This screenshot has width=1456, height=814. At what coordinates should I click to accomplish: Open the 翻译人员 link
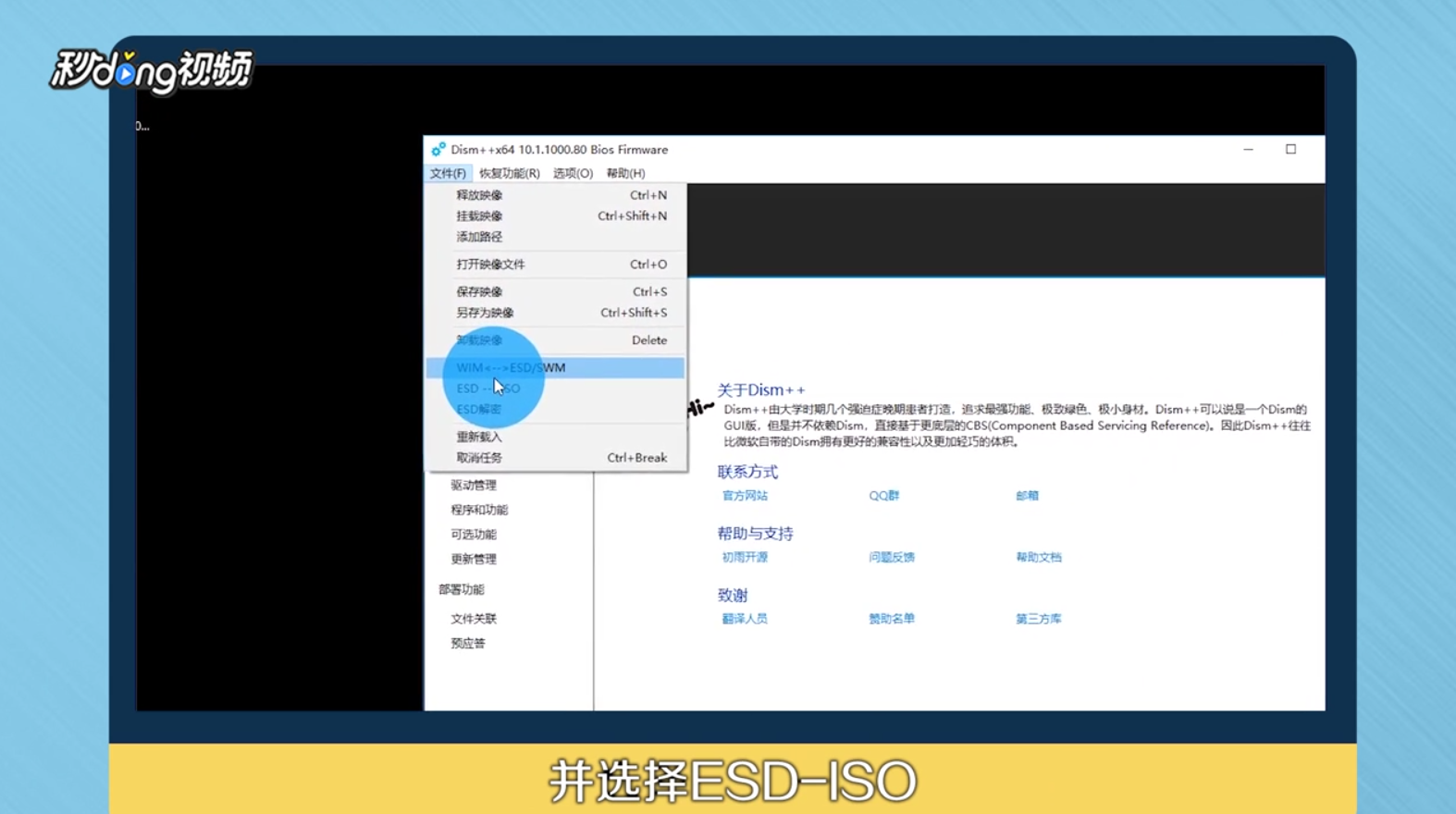click(745, 619)
